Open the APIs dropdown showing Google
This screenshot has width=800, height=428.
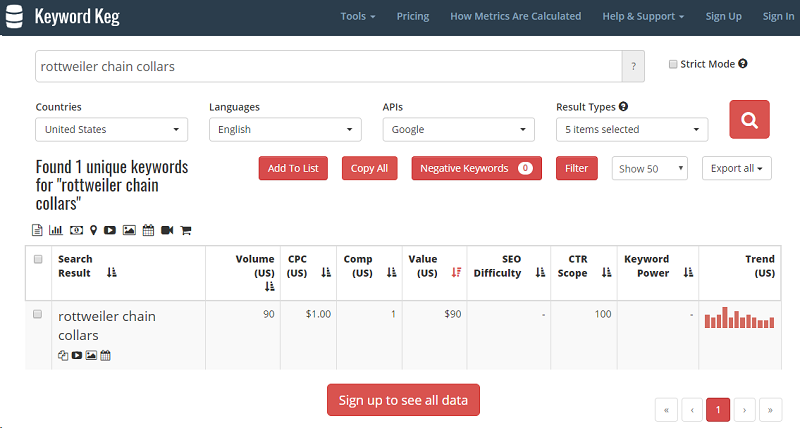click(x=459, y=130)
